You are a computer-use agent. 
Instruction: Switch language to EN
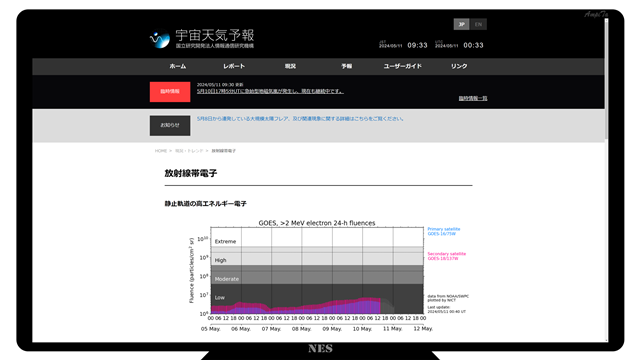click(478, 24)
